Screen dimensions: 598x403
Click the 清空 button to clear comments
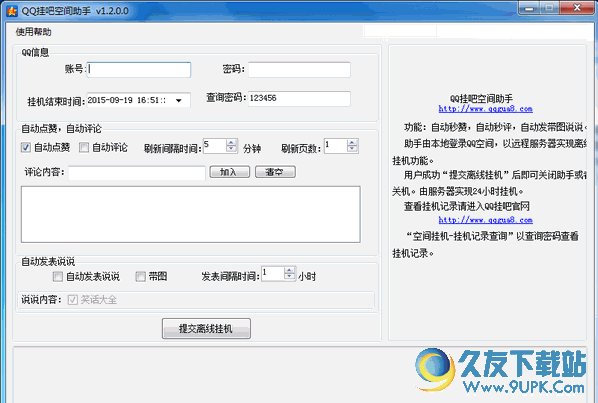click(275, 172)
